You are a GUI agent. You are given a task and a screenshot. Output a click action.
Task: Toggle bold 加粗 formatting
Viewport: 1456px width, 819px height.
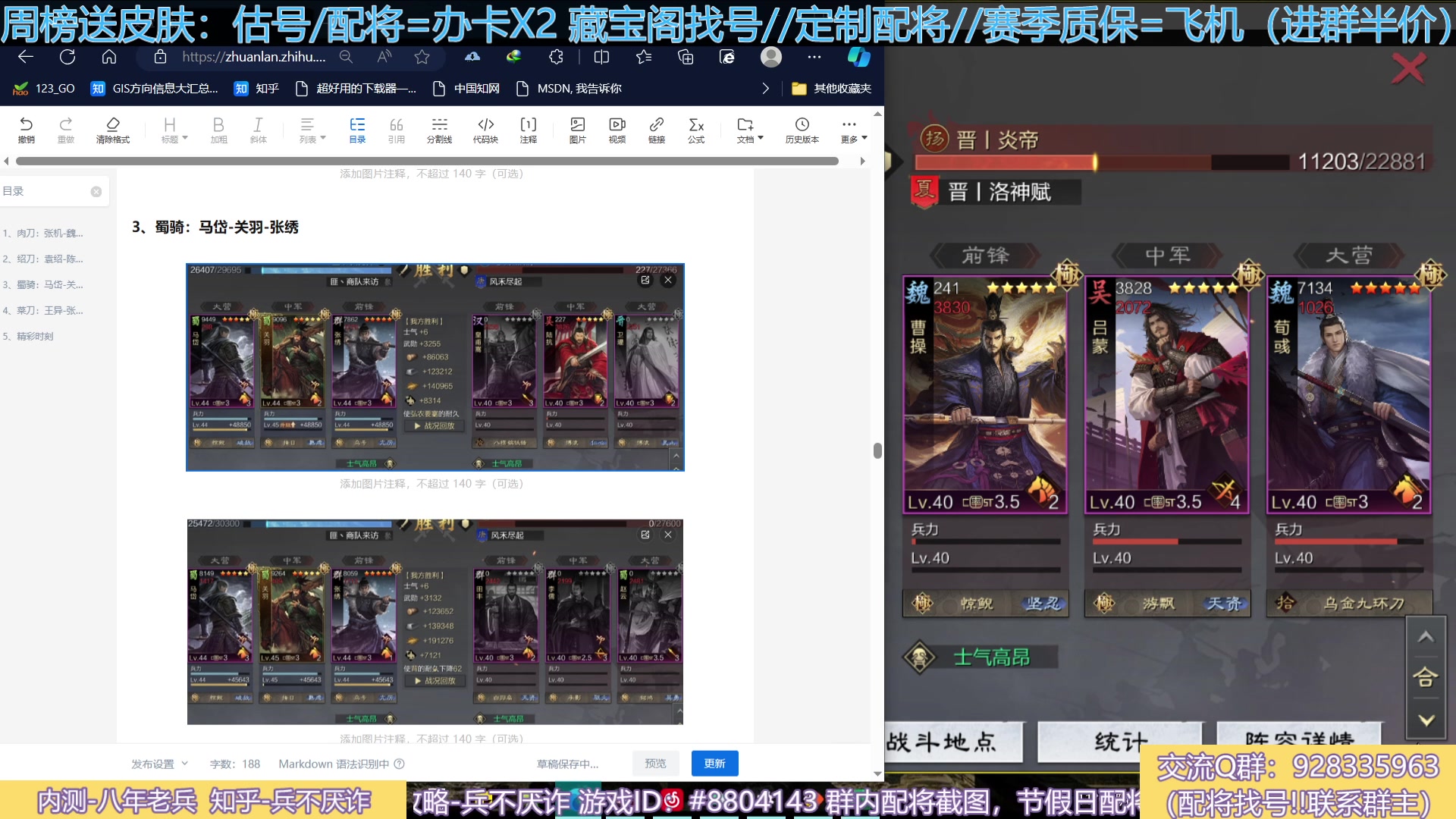218,130
